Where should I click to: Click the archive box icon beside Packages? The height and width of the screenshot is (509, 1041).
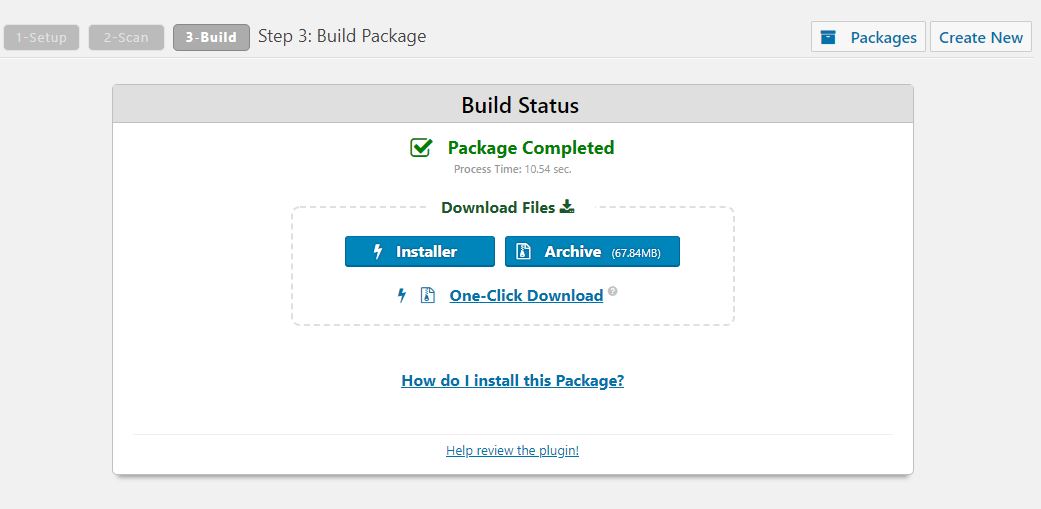click(828, 37)
